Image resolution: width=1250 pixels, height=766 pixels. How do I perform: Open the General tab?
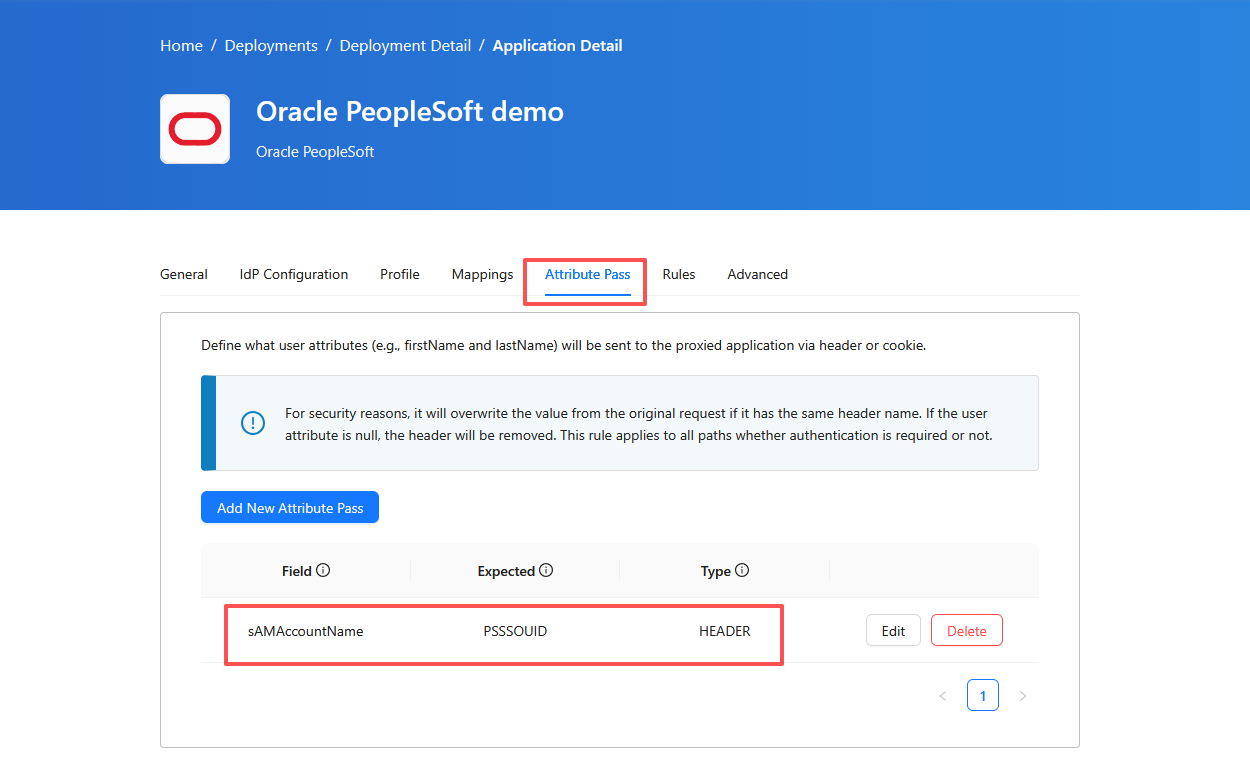[184, 274]
